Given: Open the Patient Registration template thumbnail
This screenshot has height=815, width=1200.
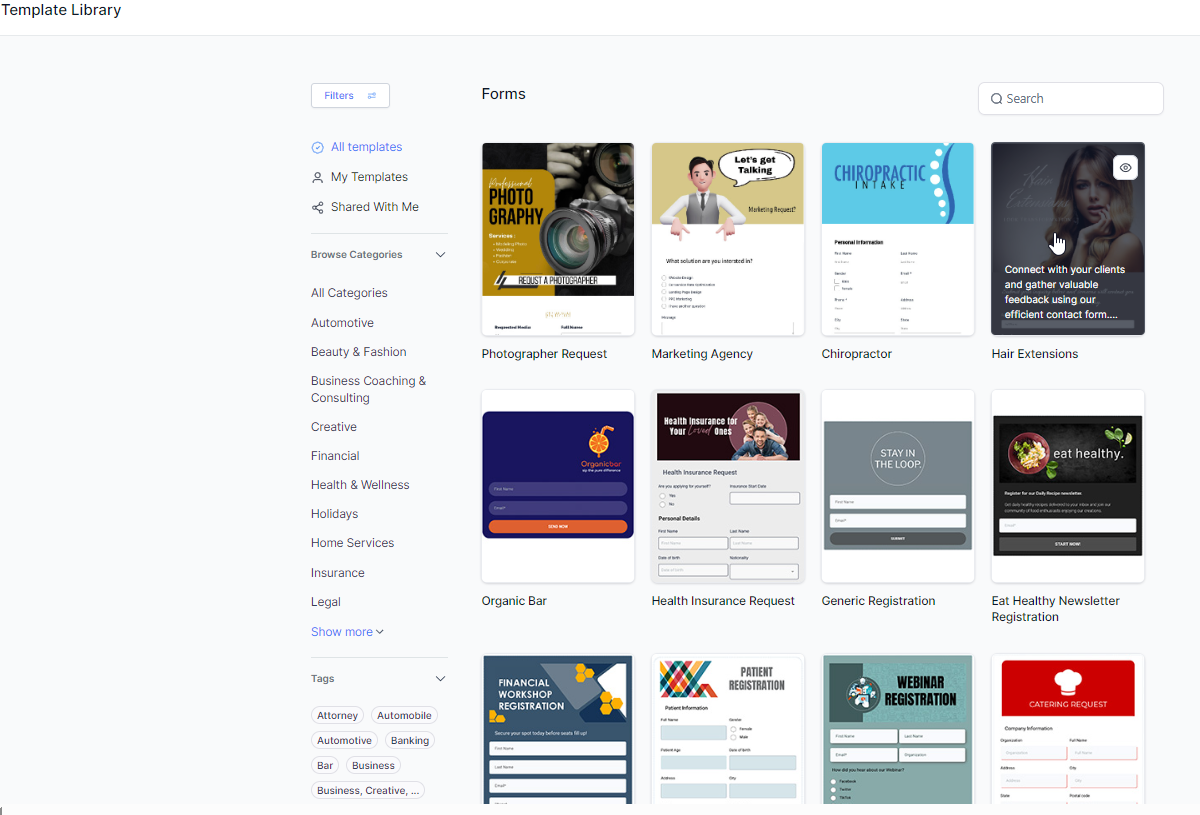Looking at the screenshot, I should point(728,729).
